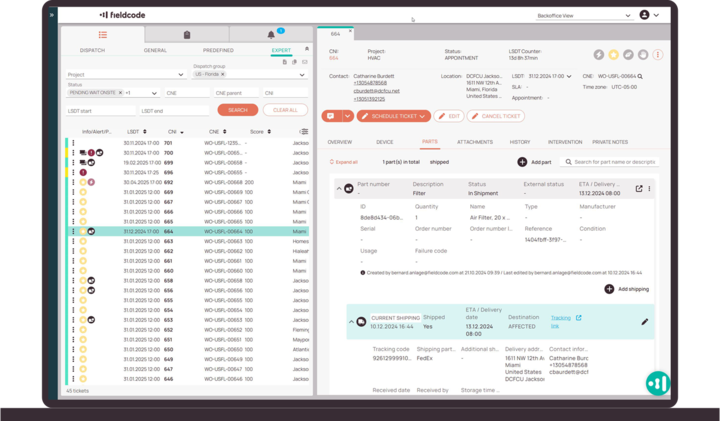Open the notifications bell tab
This screenshot has height=421, width=720.
273,35
